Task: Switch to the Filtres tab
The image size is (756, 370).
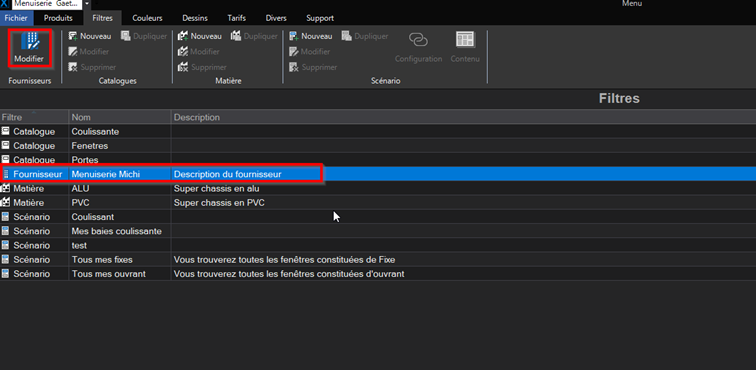Action: pos(102,18)
